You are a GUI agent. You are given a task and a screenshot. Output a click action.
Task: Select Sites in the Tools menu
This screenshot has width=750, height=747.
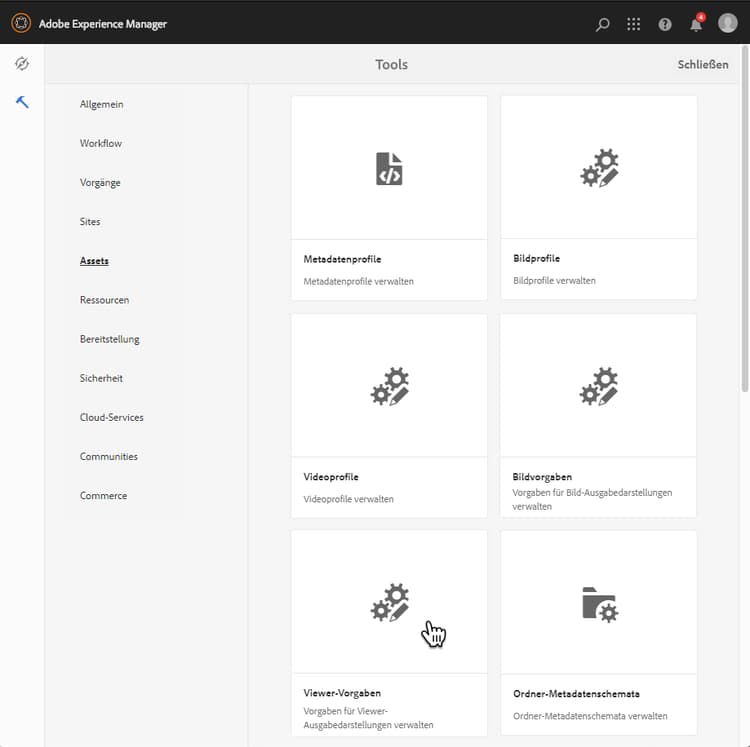90,222
